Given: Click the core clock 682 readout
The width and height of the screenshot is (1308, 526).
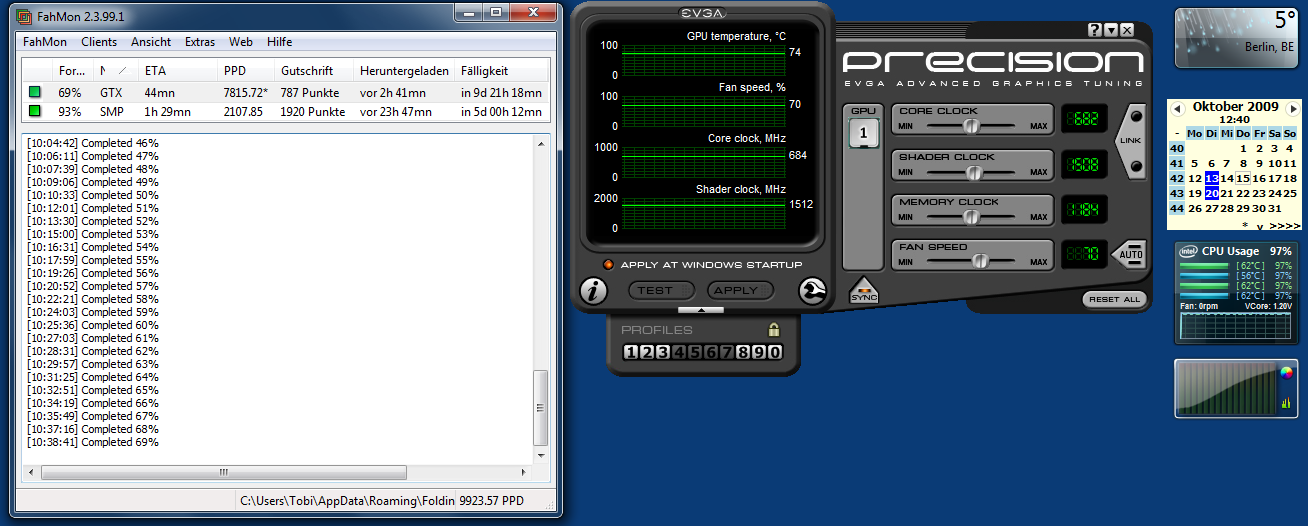Looking at the screenshot, I should coord(1084,120).
